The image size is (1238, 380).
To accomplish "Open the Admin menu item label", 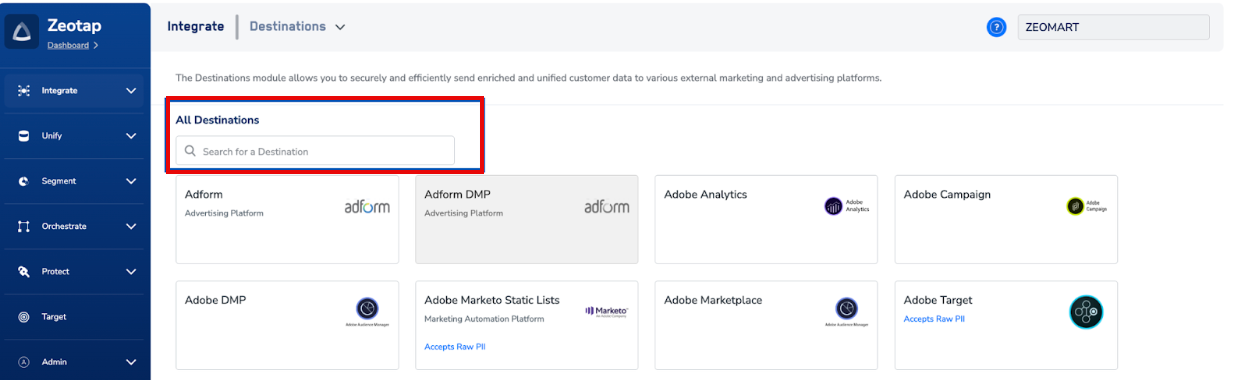I will (54, 362).
